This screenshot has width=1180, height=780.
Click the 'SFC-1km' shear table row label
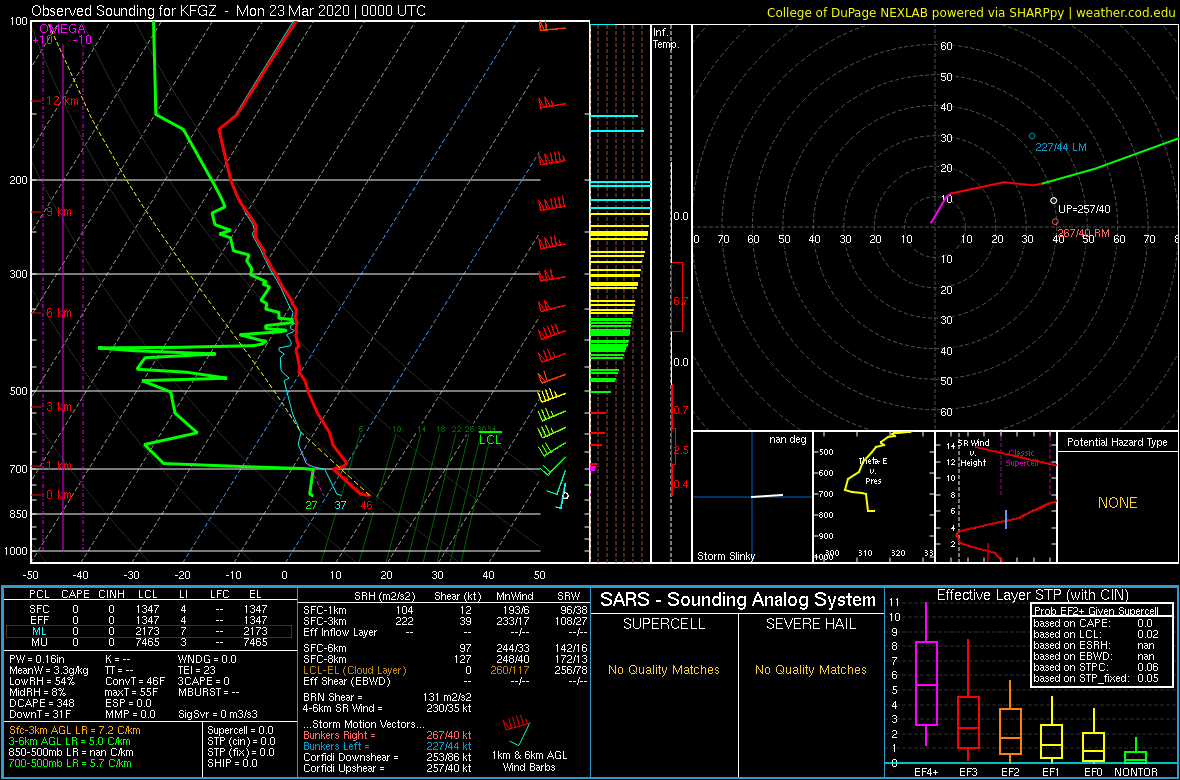323,609
